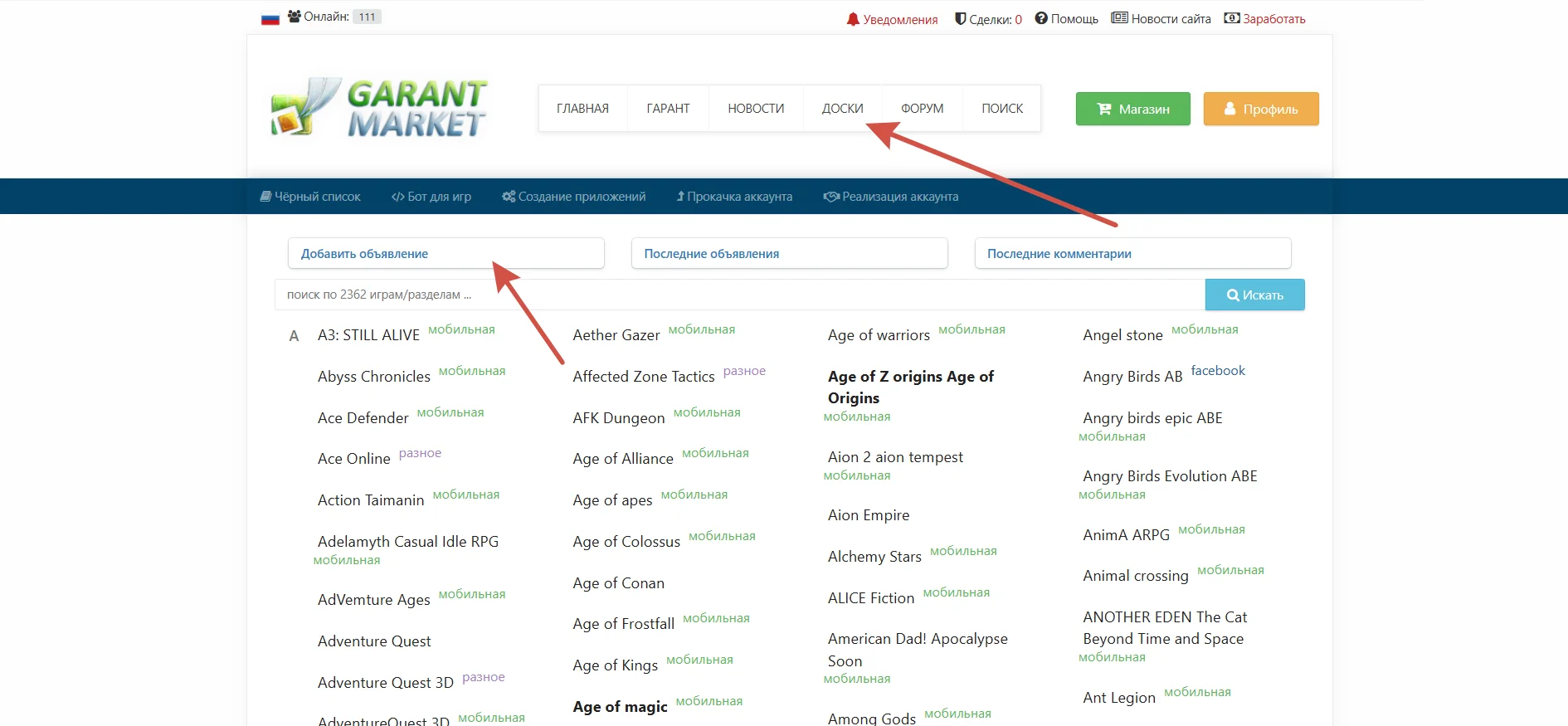Click Последние комментарии button
1568x726 pixels.
[1132, 253]
